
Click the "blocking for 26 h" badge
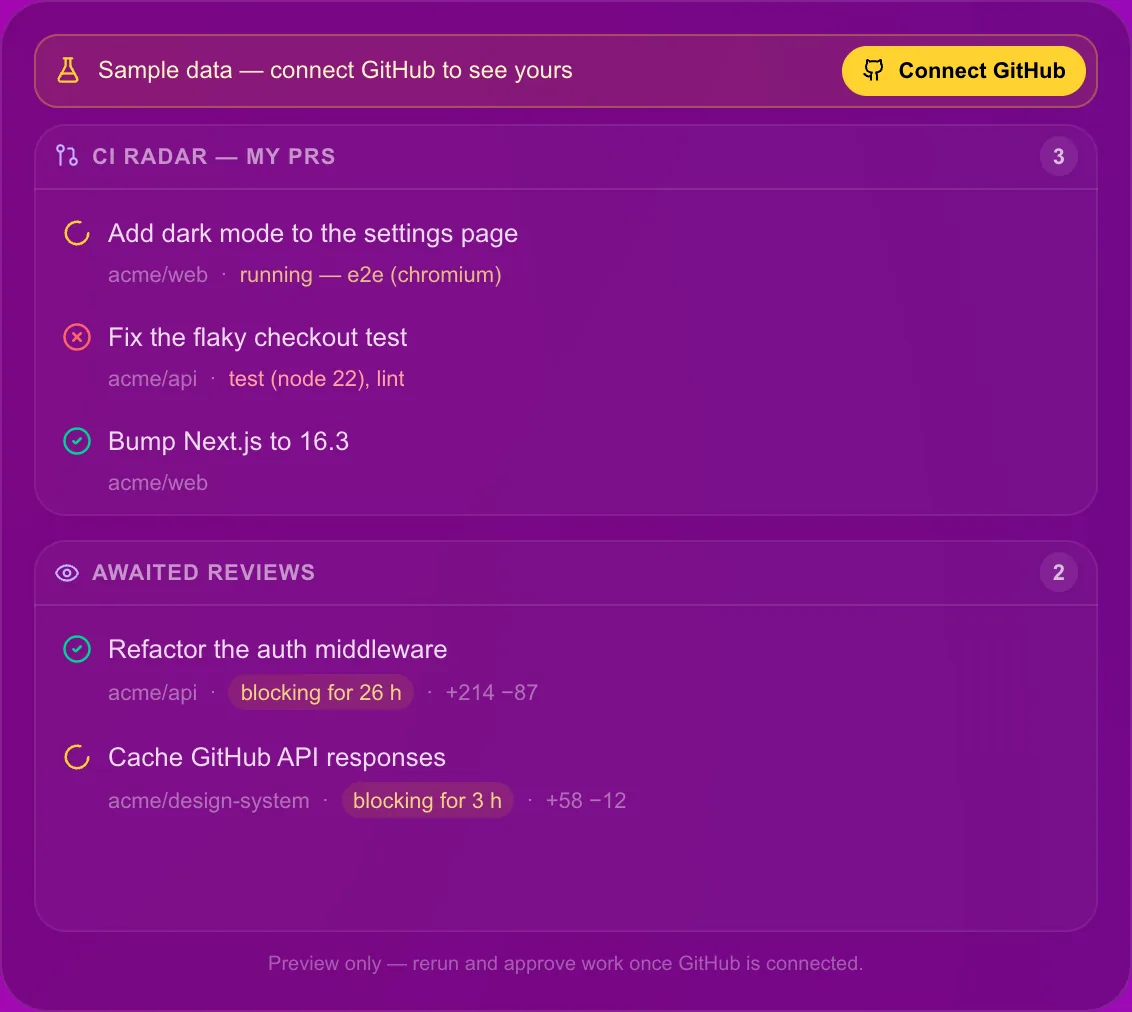click(x=321, y=692)
